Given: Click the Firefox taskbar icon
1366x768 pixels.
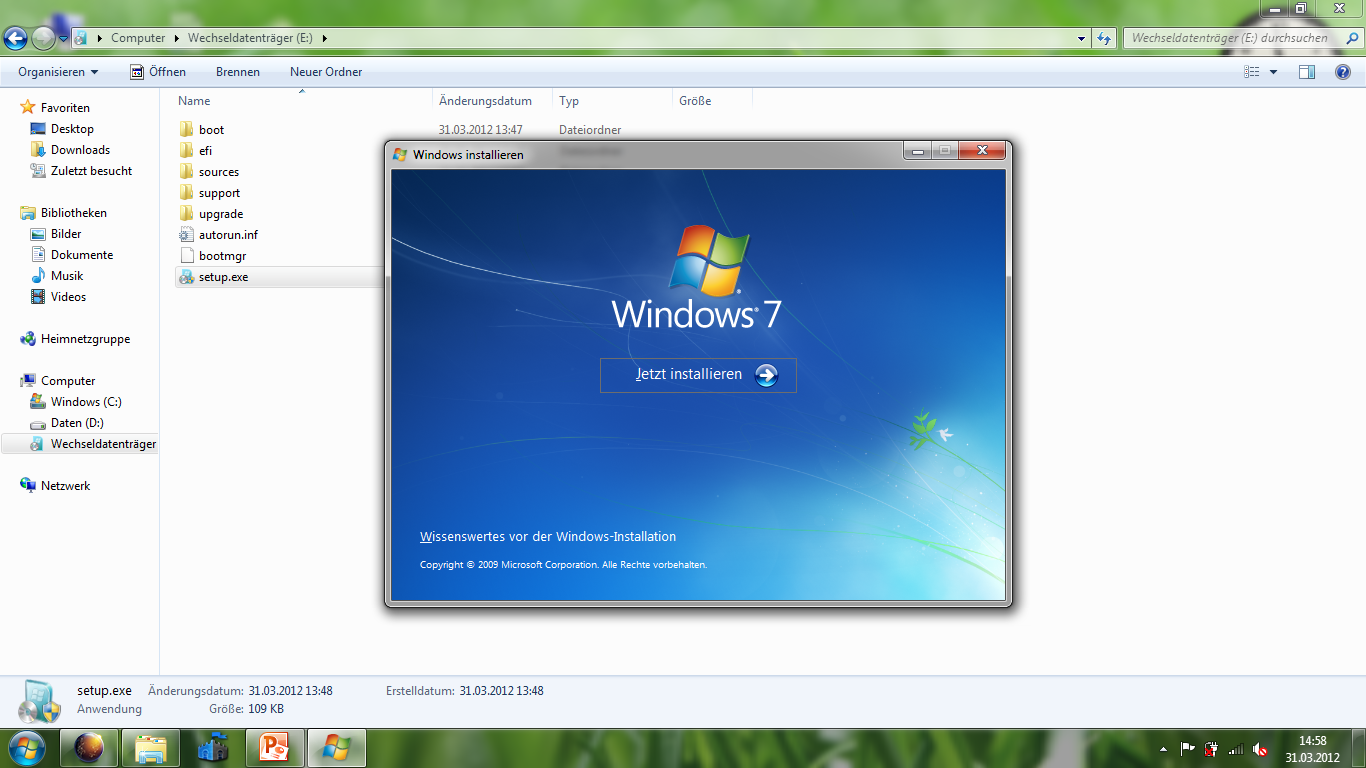Looking at the screenshot, I should (89, 747).
